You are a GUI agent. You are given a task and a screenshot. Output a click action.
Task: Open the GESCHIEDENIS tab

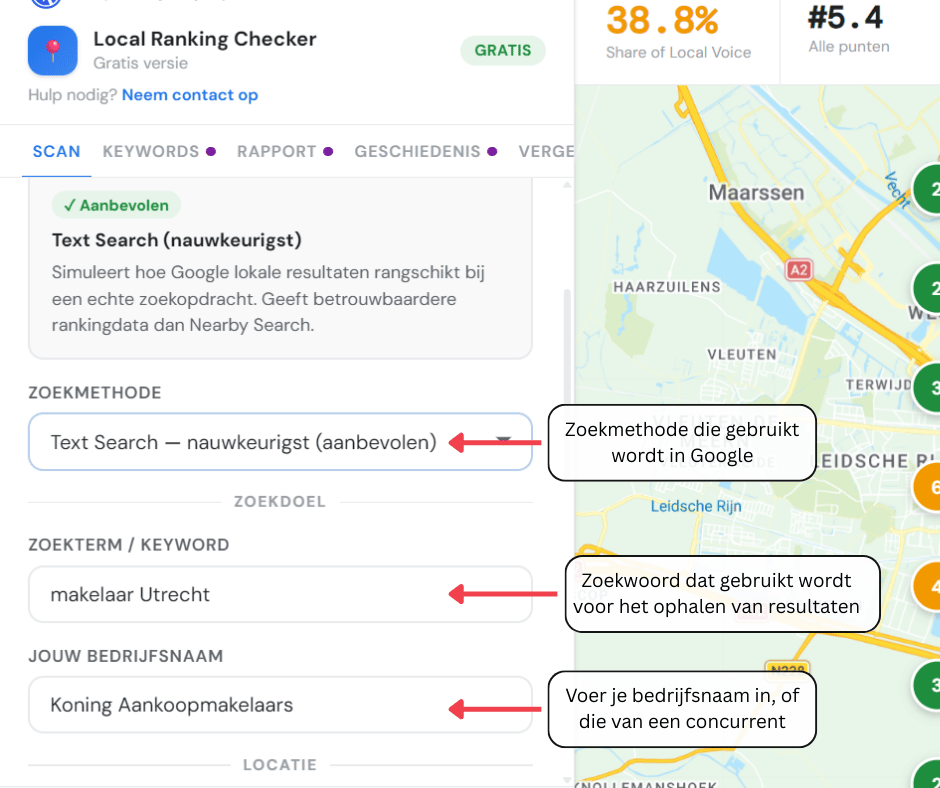418,152
